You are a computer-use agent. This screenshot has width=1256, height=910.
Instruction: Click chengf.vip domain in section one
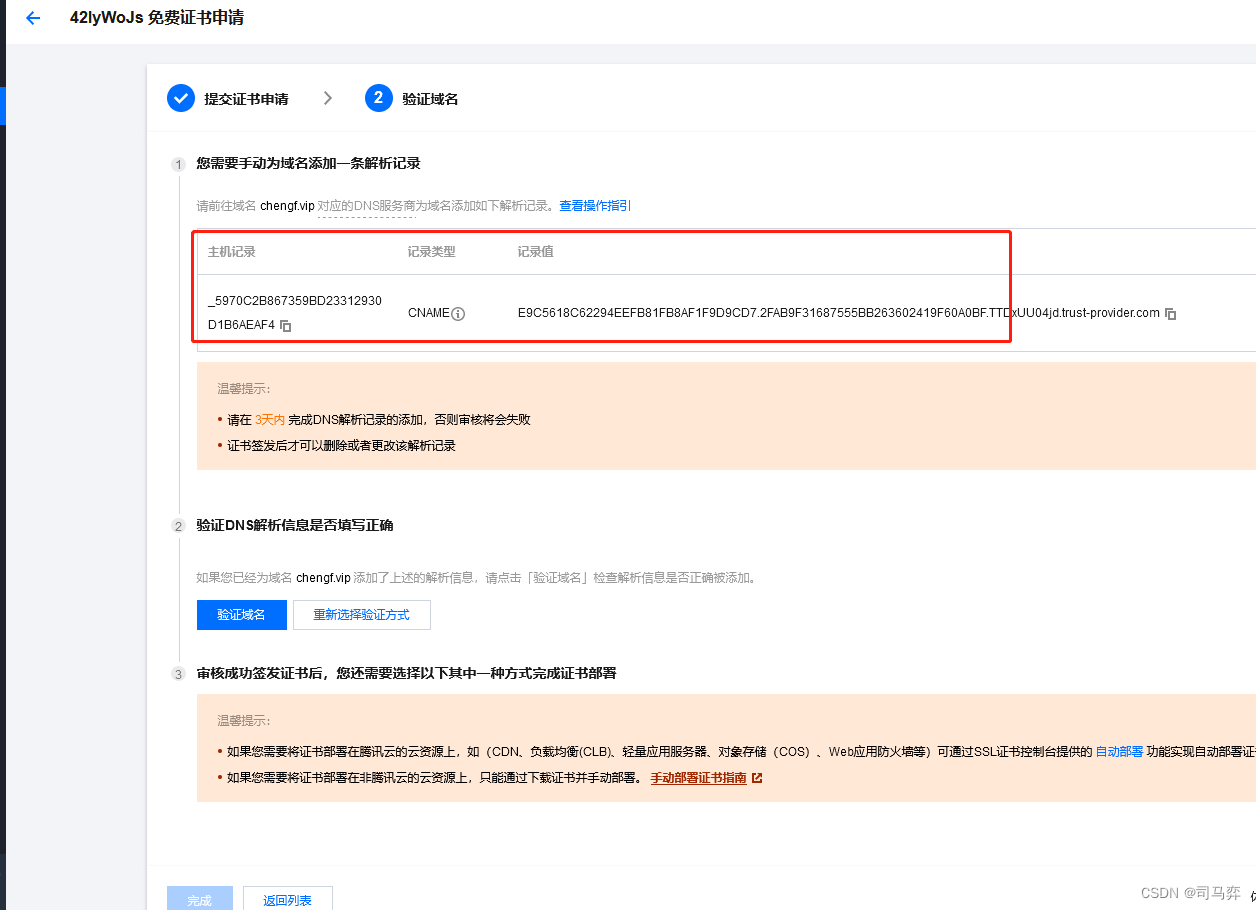(x=287, y=206)
